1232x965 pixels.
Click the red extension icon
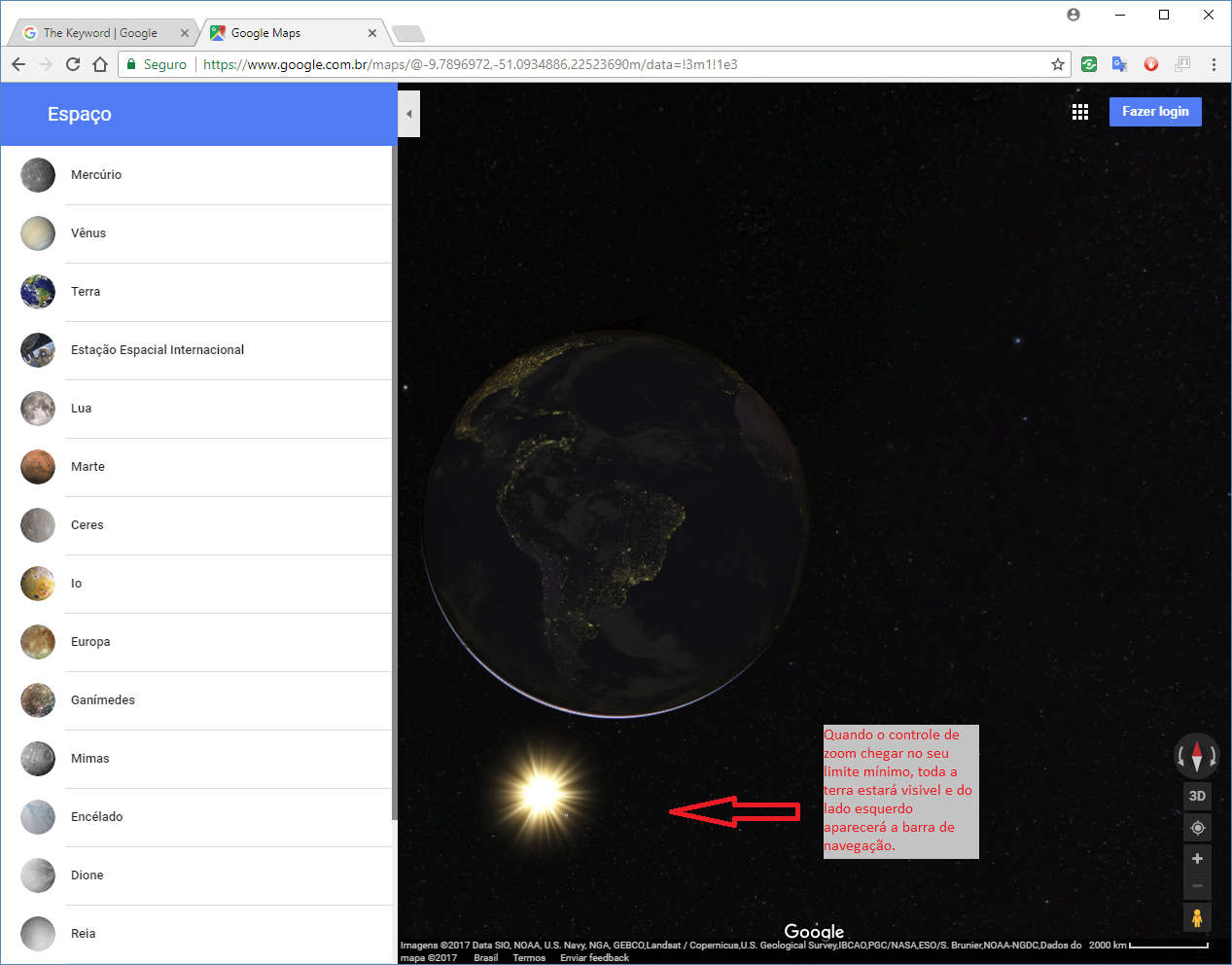[x=1151, y=64]
